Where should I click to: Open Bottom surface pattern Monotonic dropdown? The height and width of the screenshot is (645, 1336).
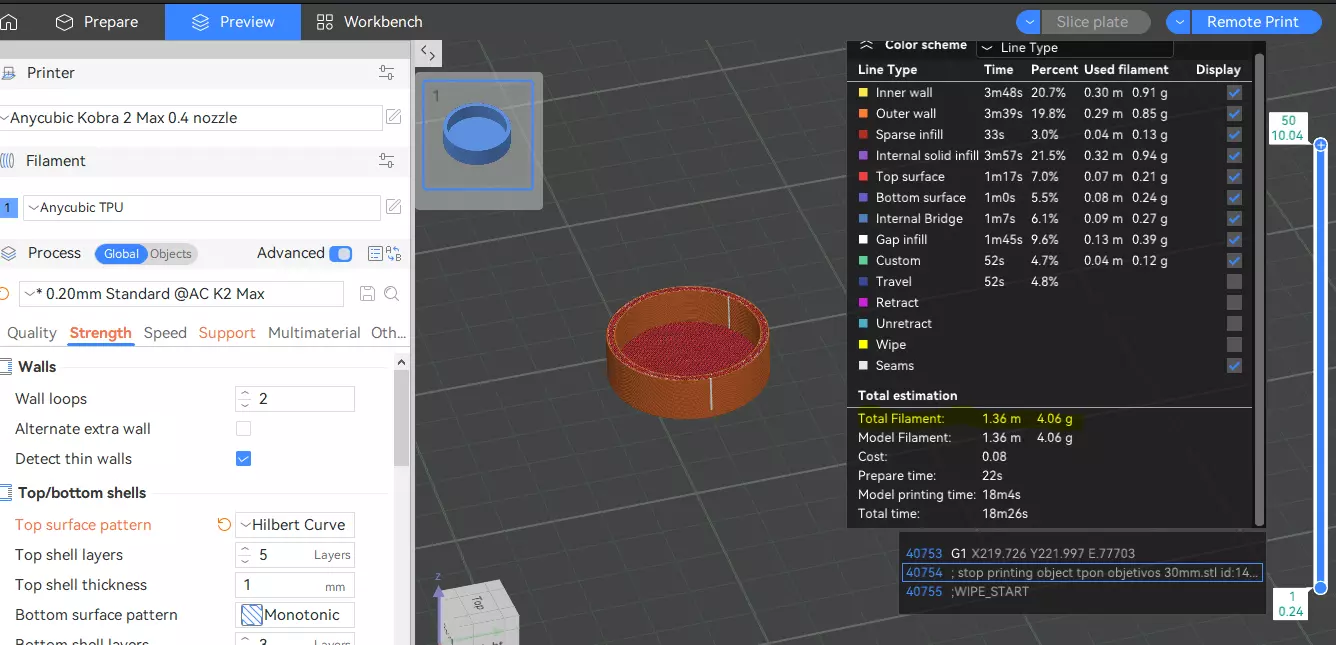coord(295,615)
